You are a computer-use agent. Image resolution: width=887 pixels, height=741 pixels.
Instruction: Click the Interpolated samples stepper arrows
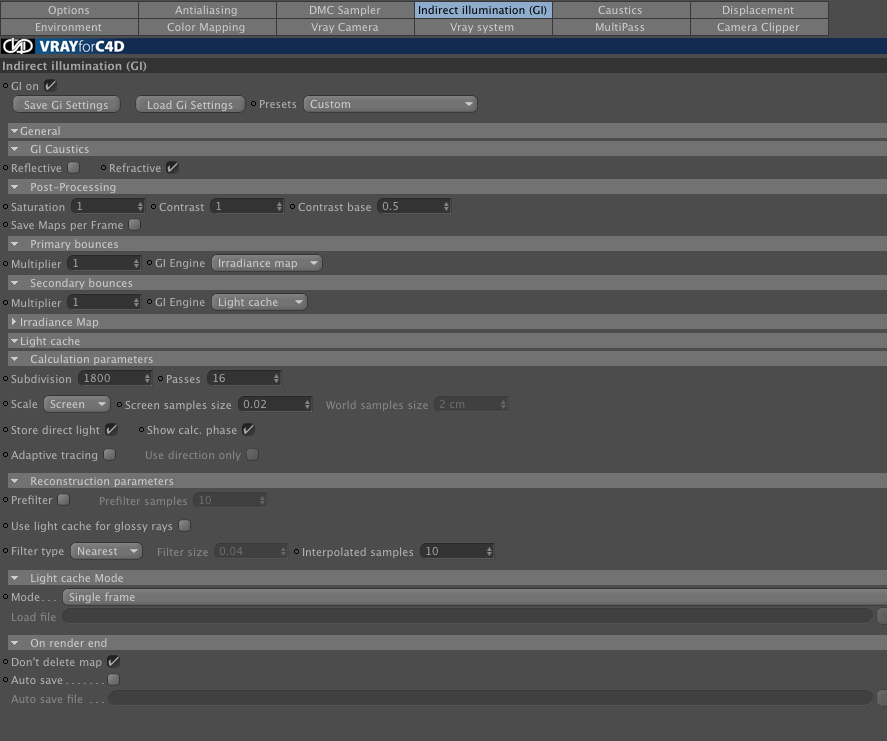coord(489,551)
